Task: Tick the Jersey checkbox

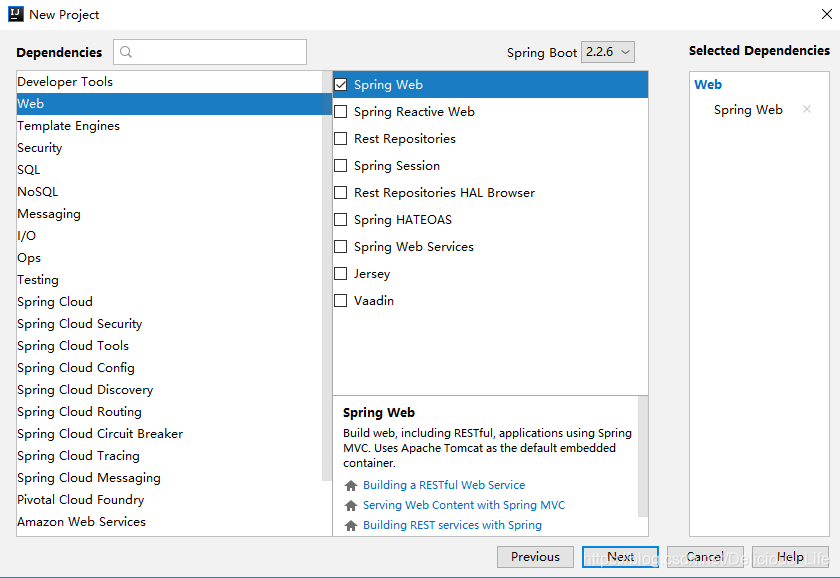Action: pyautogui.click(x=341, y=274)
